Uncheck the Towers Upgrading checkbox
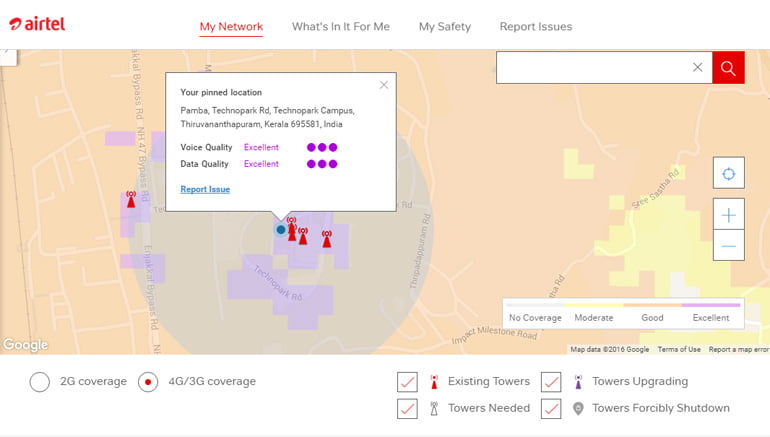Screen dimensions: 770x437 [x=551, y=382]
